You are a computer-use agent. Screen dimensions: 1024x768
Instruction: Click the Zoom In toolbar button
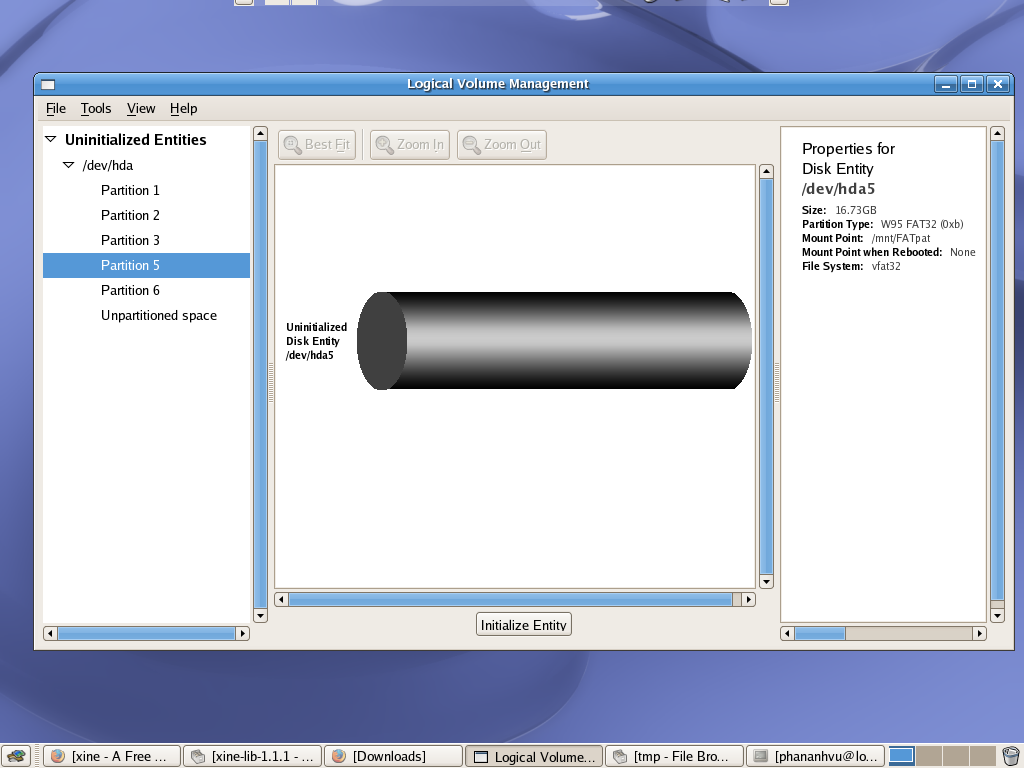click(x=409, y=144)
